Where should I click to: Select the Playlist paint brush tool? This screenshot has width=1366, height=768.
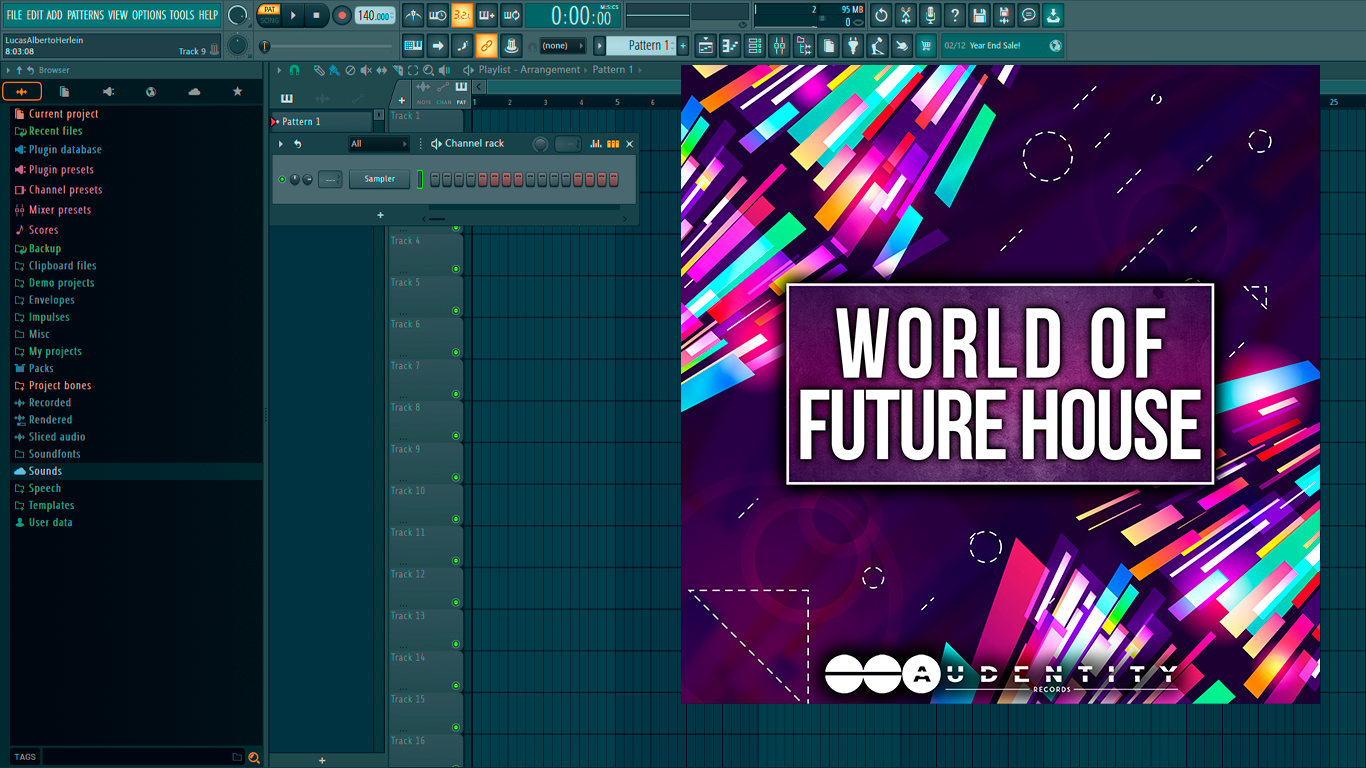point(334,70)
